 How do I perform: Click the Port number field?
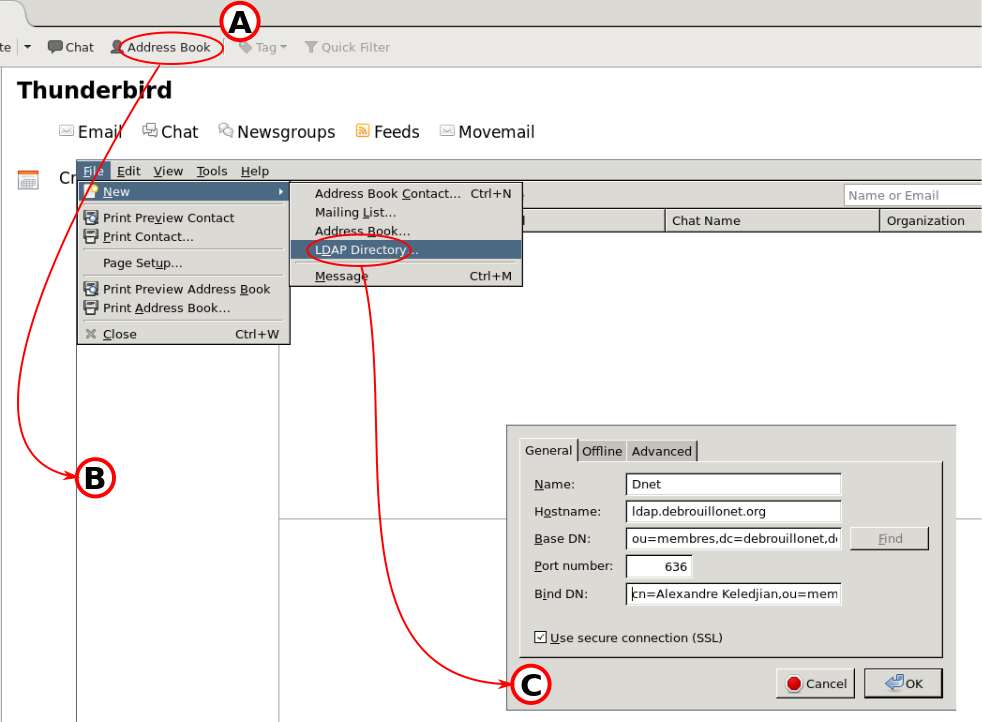659,566
